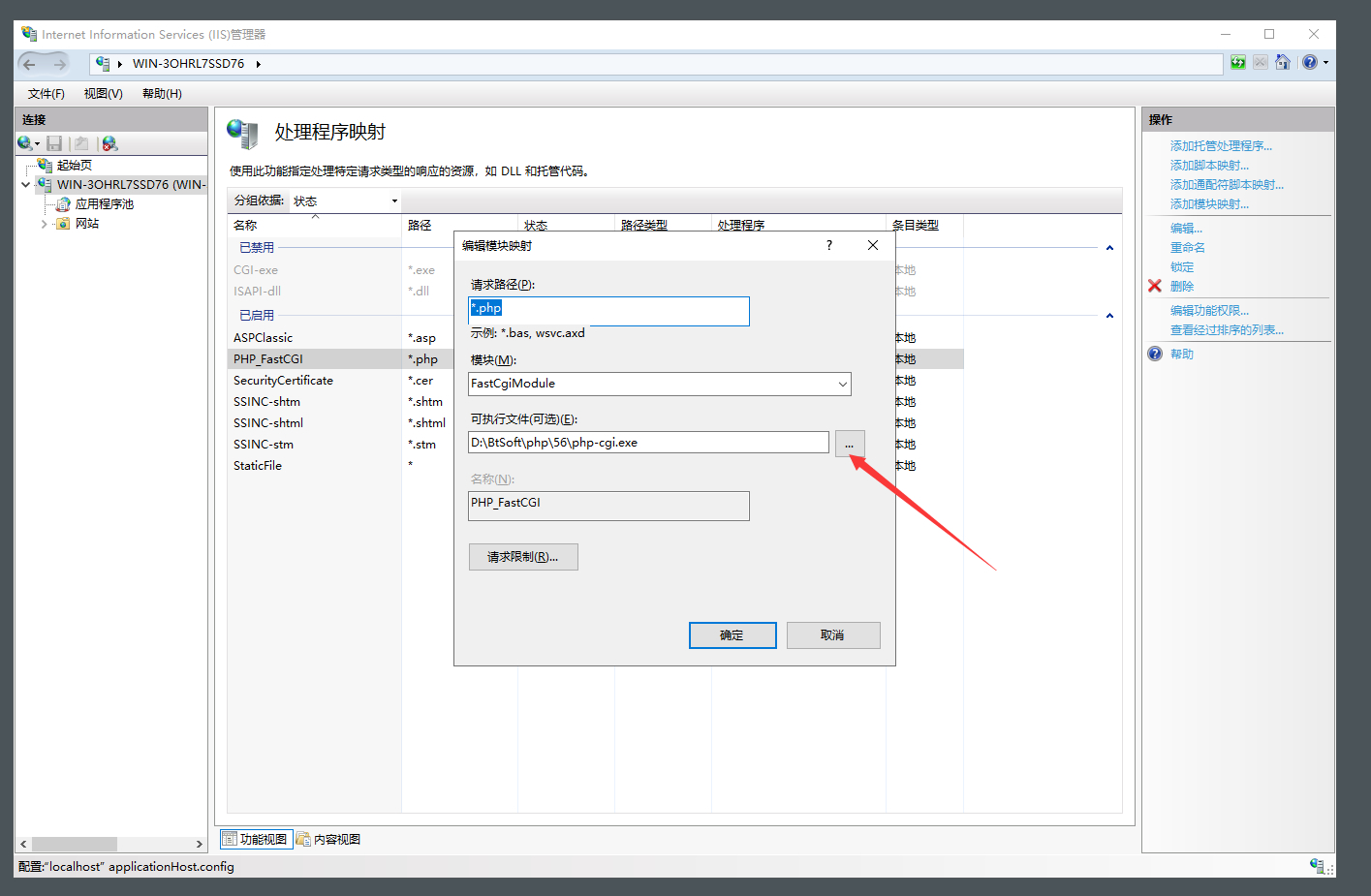Image resolution: width=1371 pixels, height=896 pixels.
Task: Click 添加托管处理程序... link
Action: point(1221,146)
